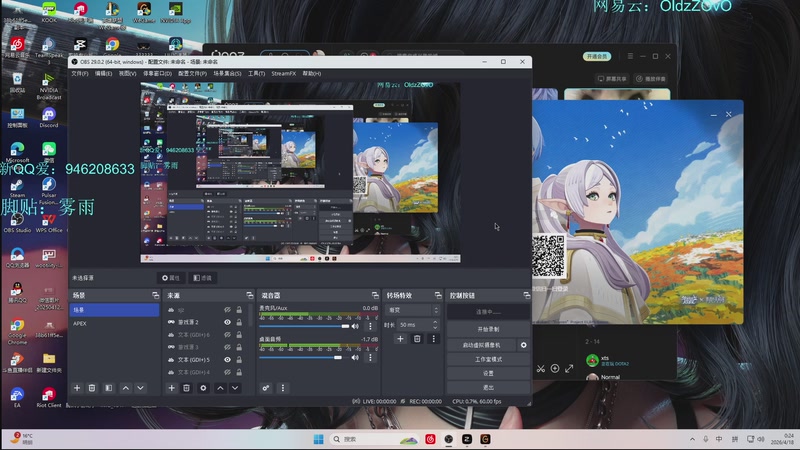The width and height of the screenshot is (800, 450).
Task: Adjust the 麦克风/Aux volume slider
Action: pos(304,327)
